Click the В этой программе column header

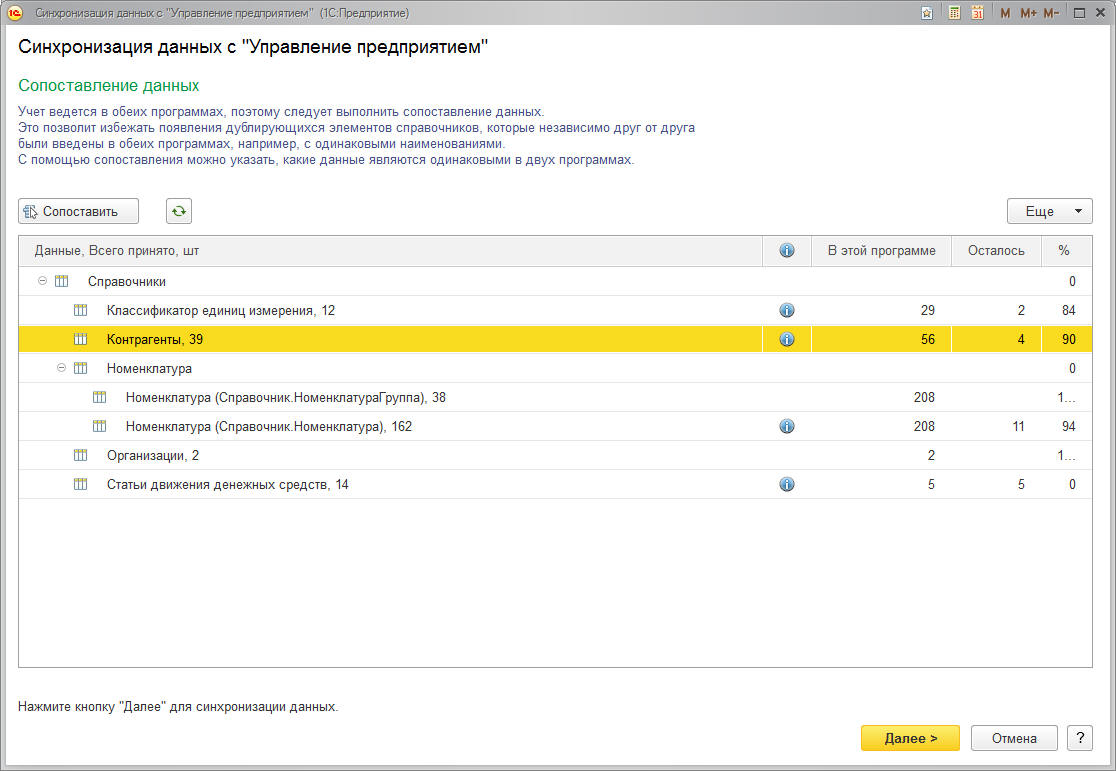[x=881, y=251]
